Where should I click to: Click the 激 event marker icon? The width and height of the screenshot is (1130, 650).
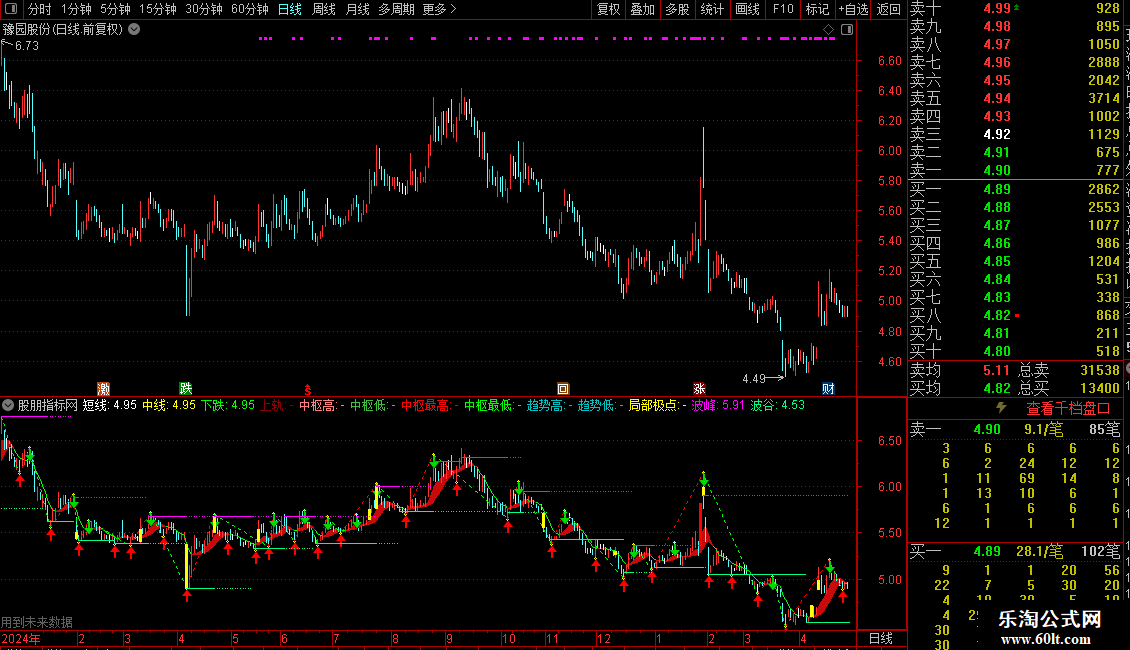pyautogui.click(x=103, y=389)
